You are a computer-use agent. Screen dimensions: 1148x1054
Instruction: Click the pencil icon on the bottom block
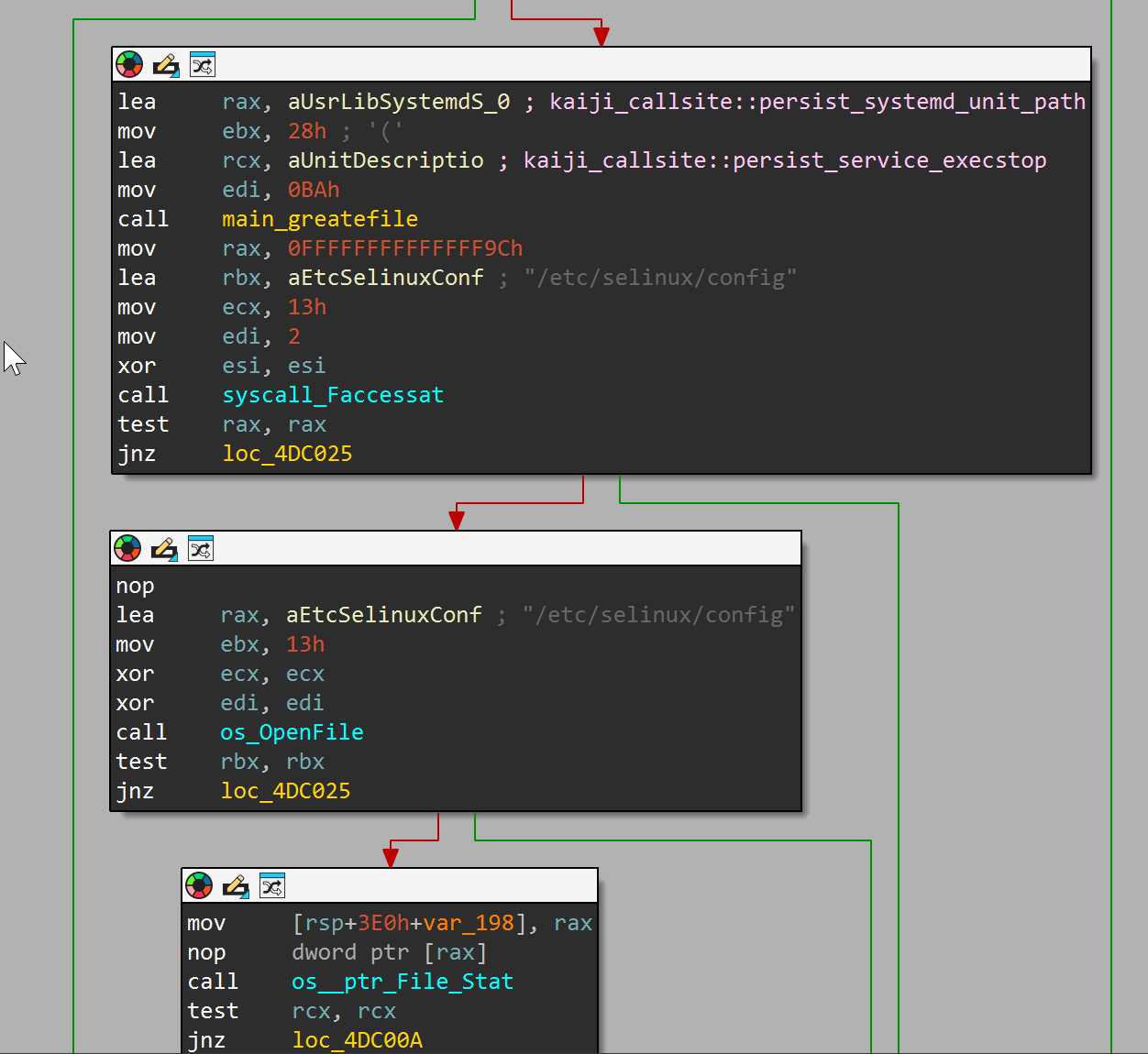[x=235, y=885]
